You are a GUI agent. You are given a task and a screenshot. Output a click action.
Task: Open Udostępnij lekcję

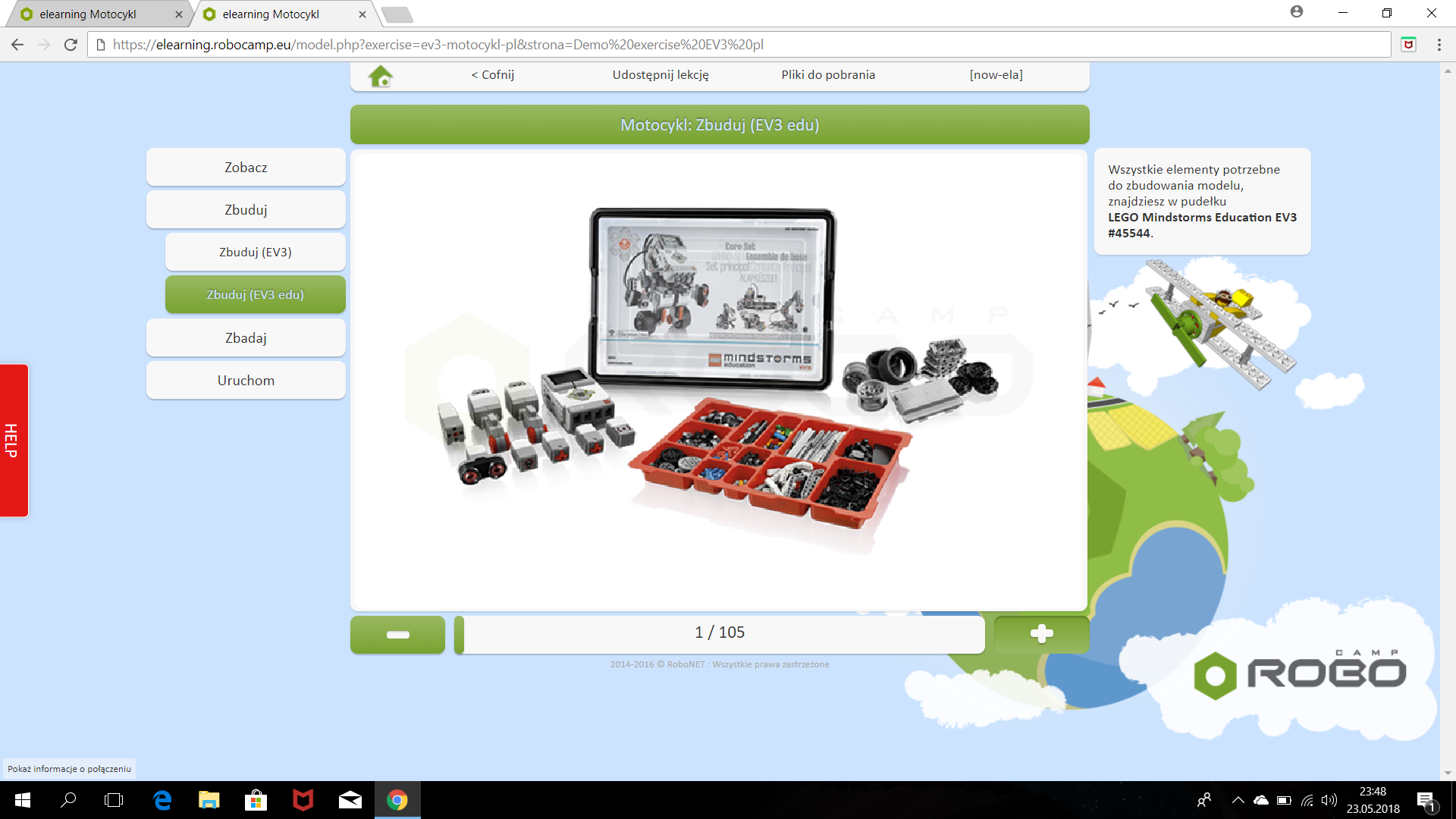(661, 75)
